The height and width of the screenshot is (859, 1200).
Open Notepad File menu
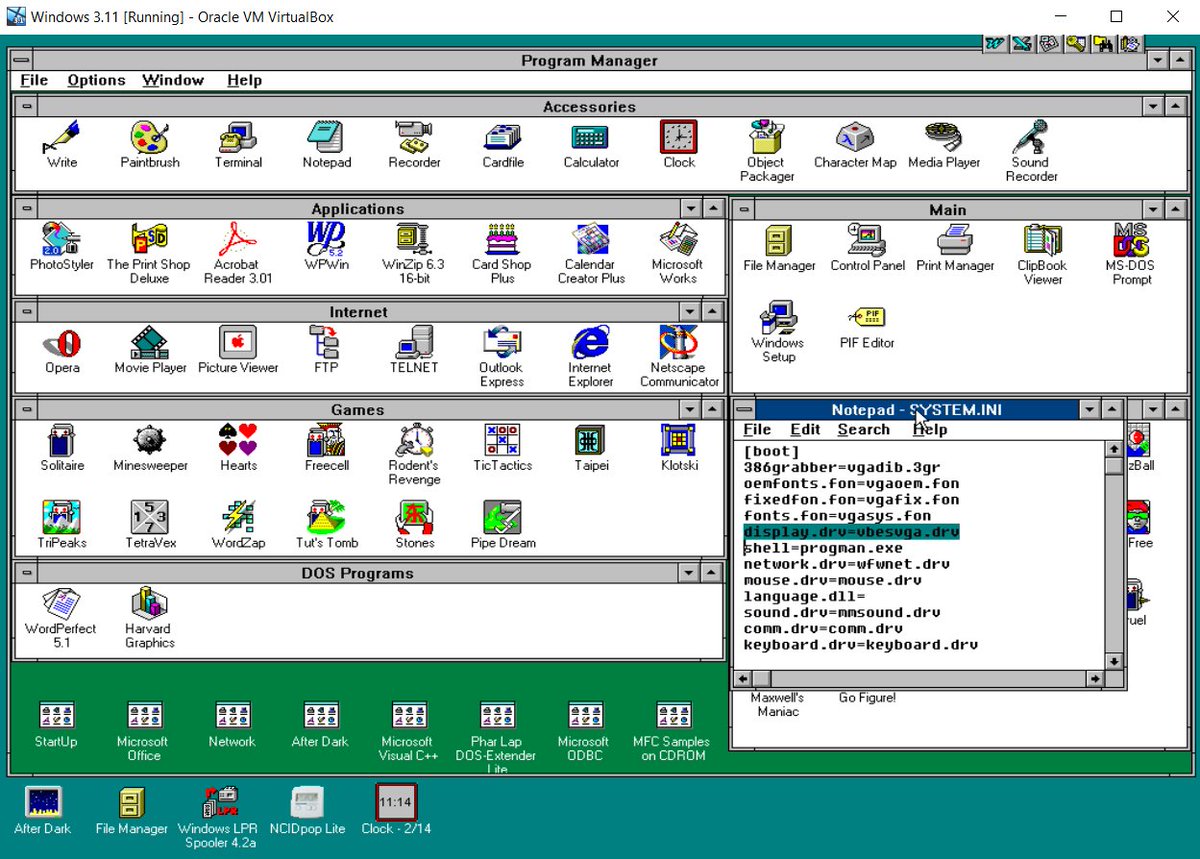tap(757, 429)
